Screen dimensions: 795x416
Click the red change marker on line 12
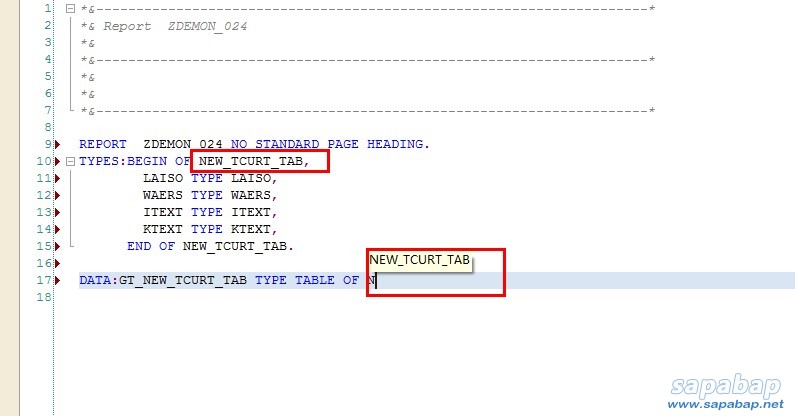point(56,195)
